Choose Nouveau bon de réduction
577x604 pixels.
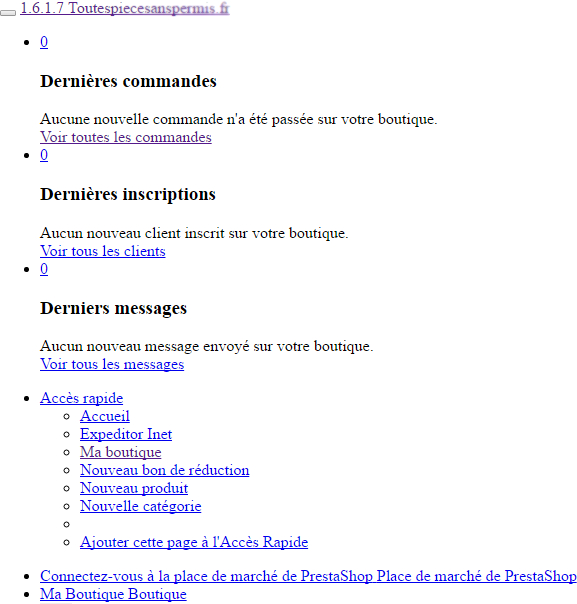click(164, 470)
